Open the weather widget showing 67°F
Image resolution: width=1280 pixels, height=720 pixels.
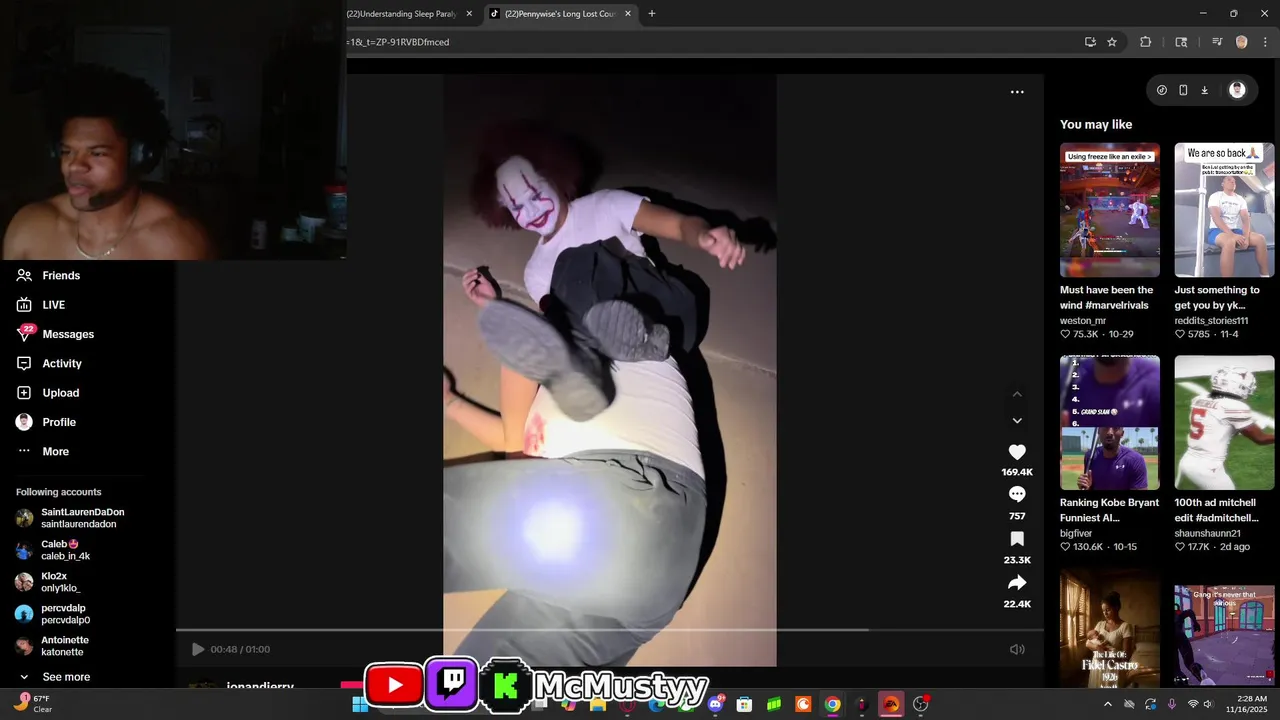tap(34, 704)
